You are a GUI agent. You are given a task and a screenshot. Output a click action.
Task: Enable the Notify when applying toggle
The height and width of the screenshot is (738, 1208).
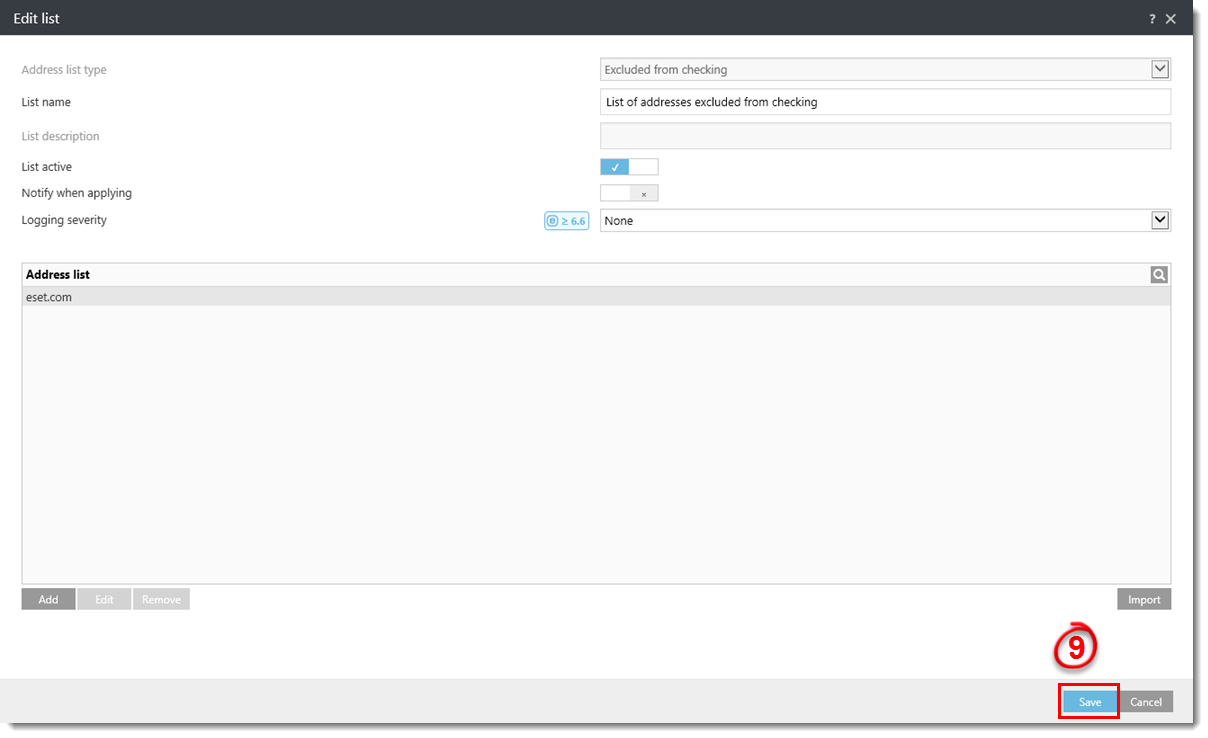[x=629, y=194]
